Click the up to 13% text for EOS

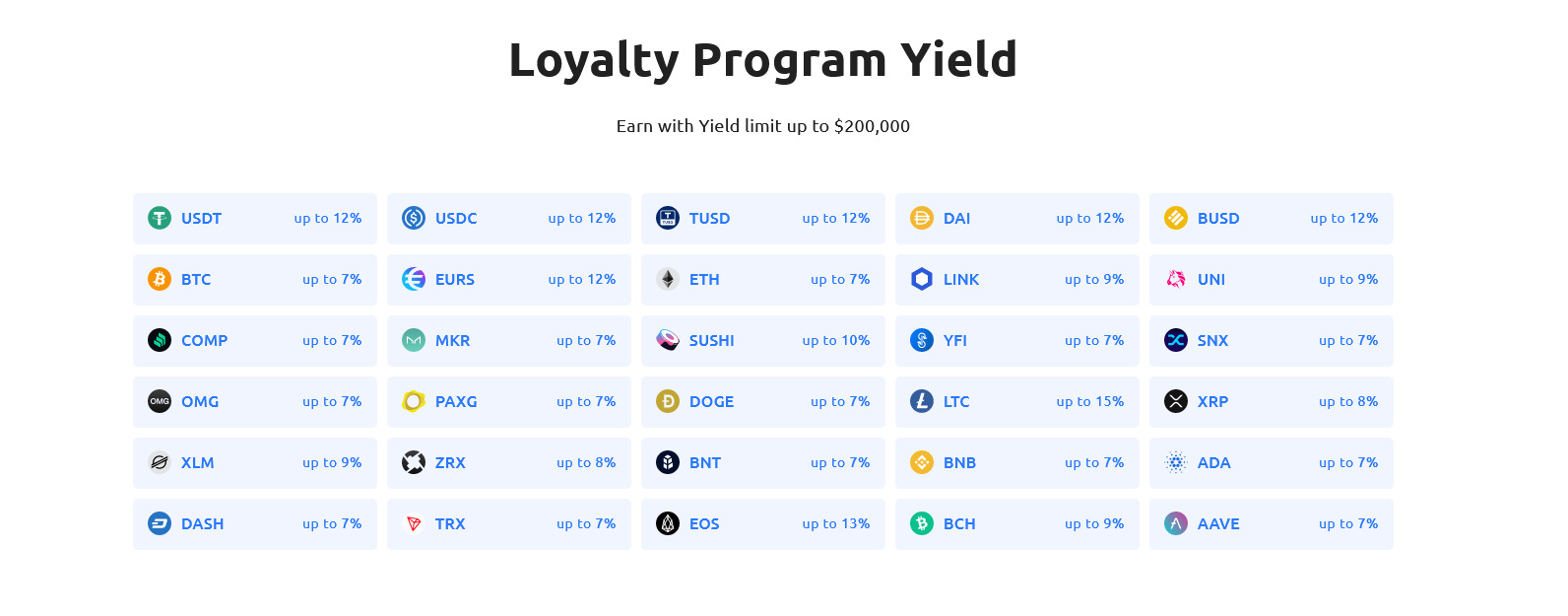[x=836, y=523]
